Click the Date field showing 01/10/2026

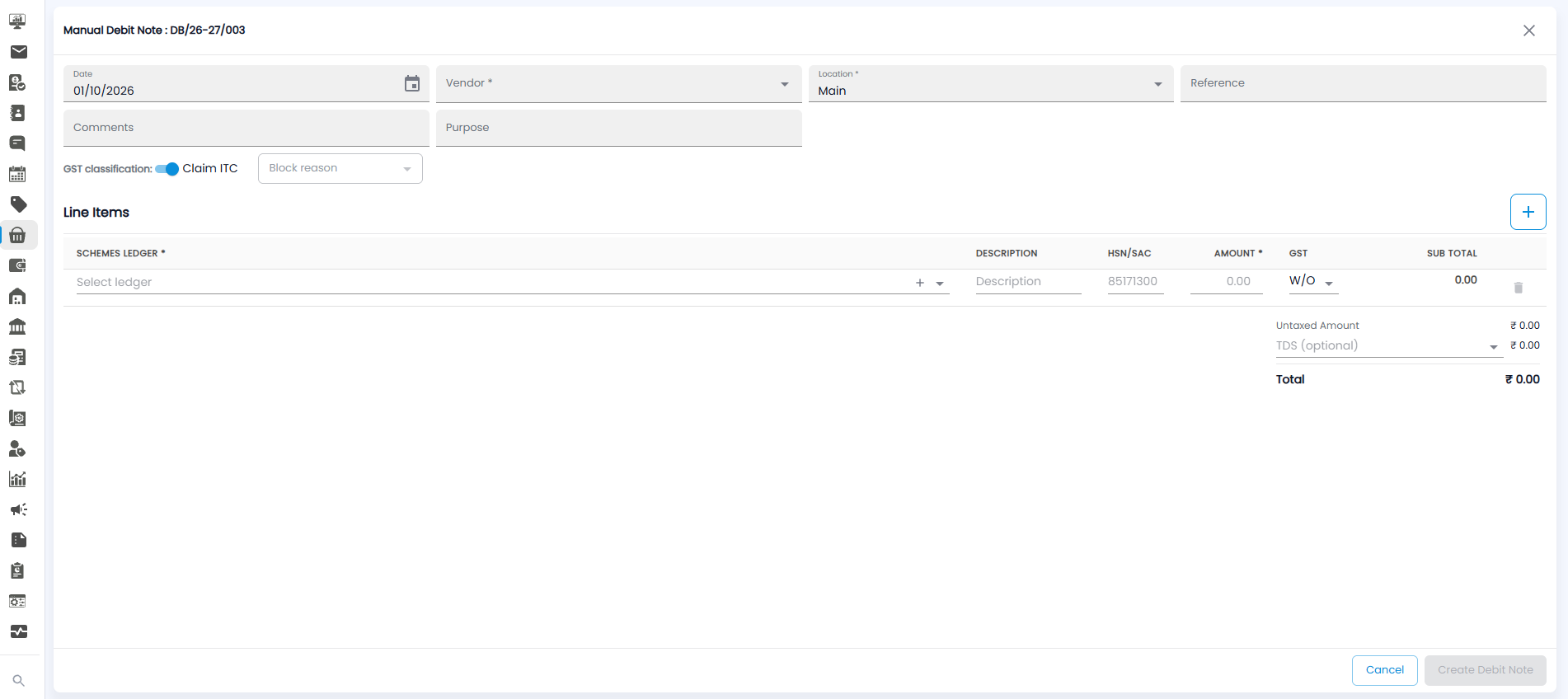pos(246,83)
